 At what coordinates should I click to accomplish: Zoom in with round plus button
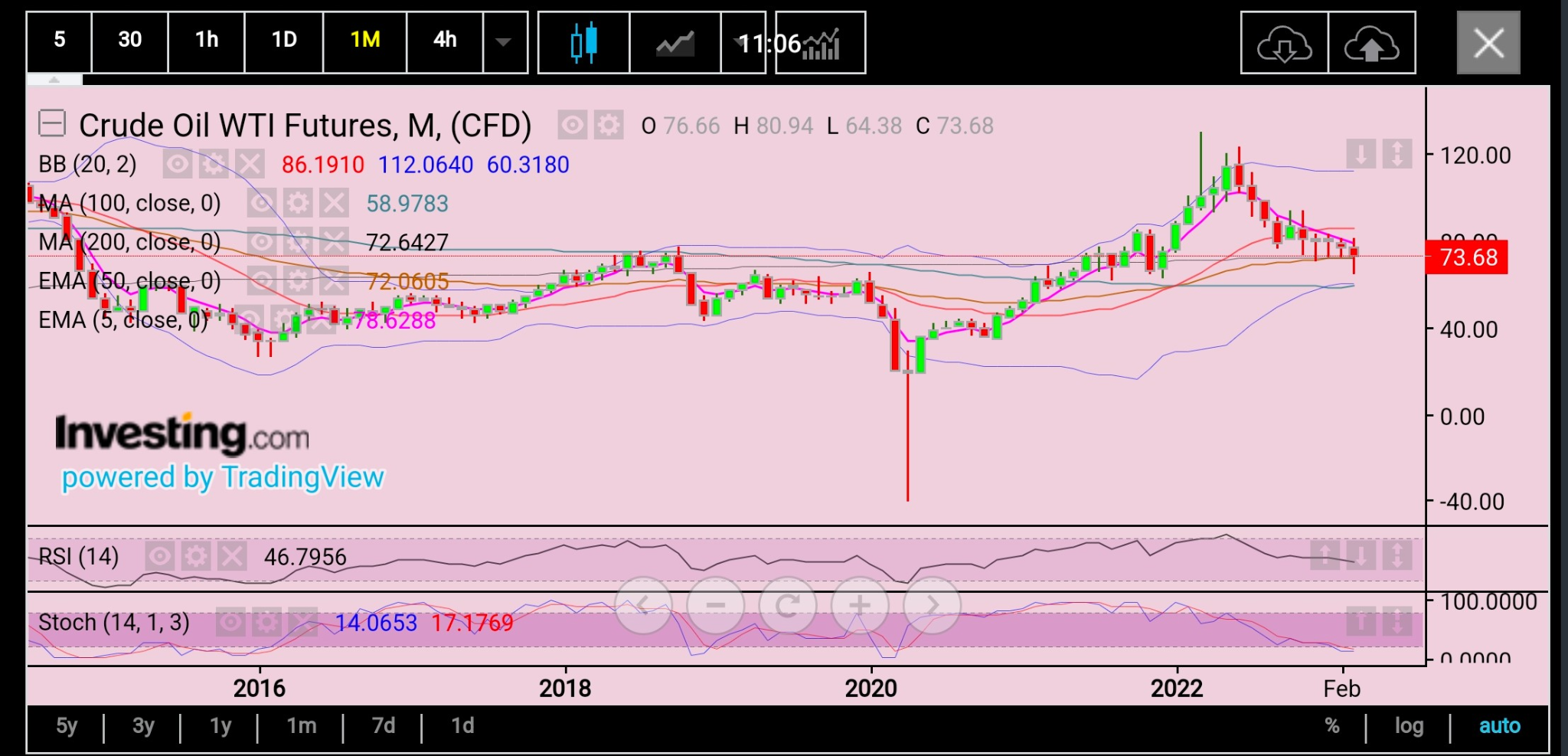click(860, 606)
